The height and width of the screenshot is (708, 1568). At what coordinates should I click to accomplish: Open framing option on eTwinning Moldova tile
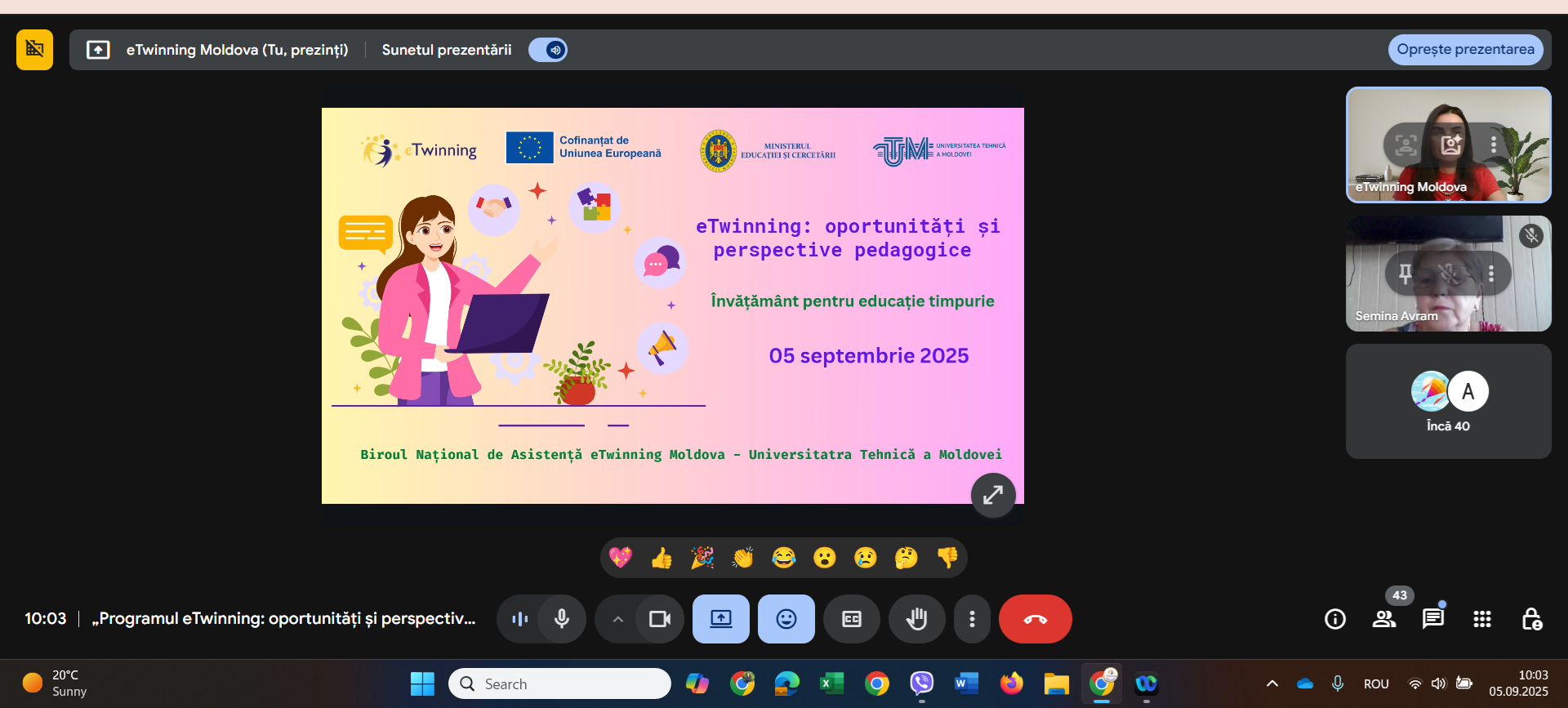point(1405,145)
